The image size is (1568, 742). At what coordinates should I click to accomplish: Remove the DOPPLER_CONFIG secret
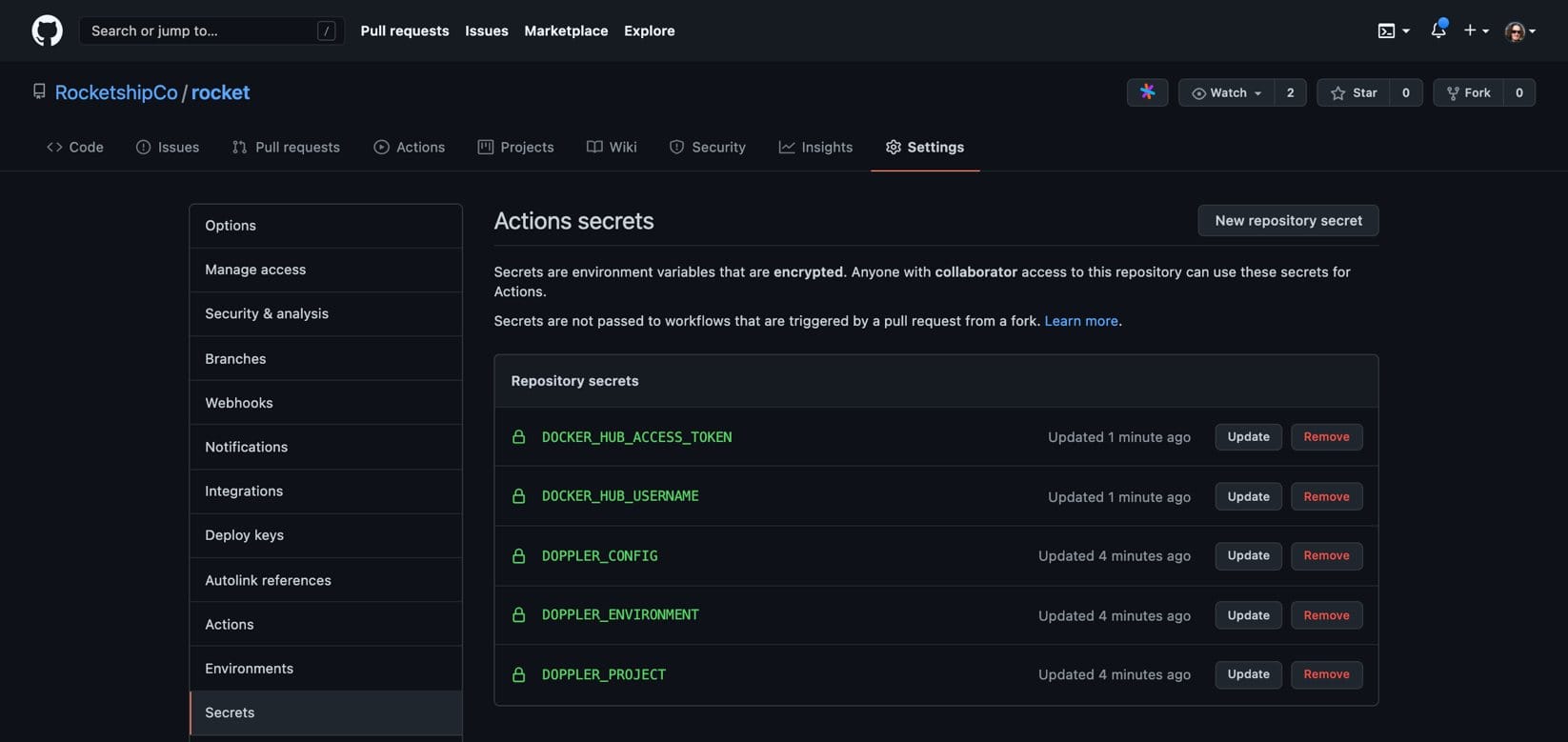(x=1326, y=555)
